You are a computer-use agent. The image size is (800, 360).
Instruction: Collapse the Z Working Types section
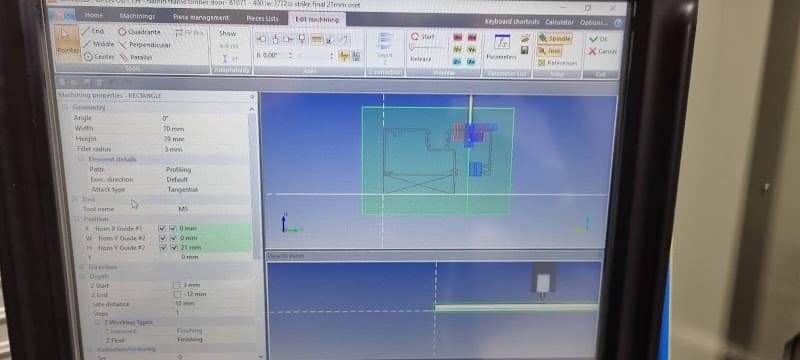coord(98,322)
